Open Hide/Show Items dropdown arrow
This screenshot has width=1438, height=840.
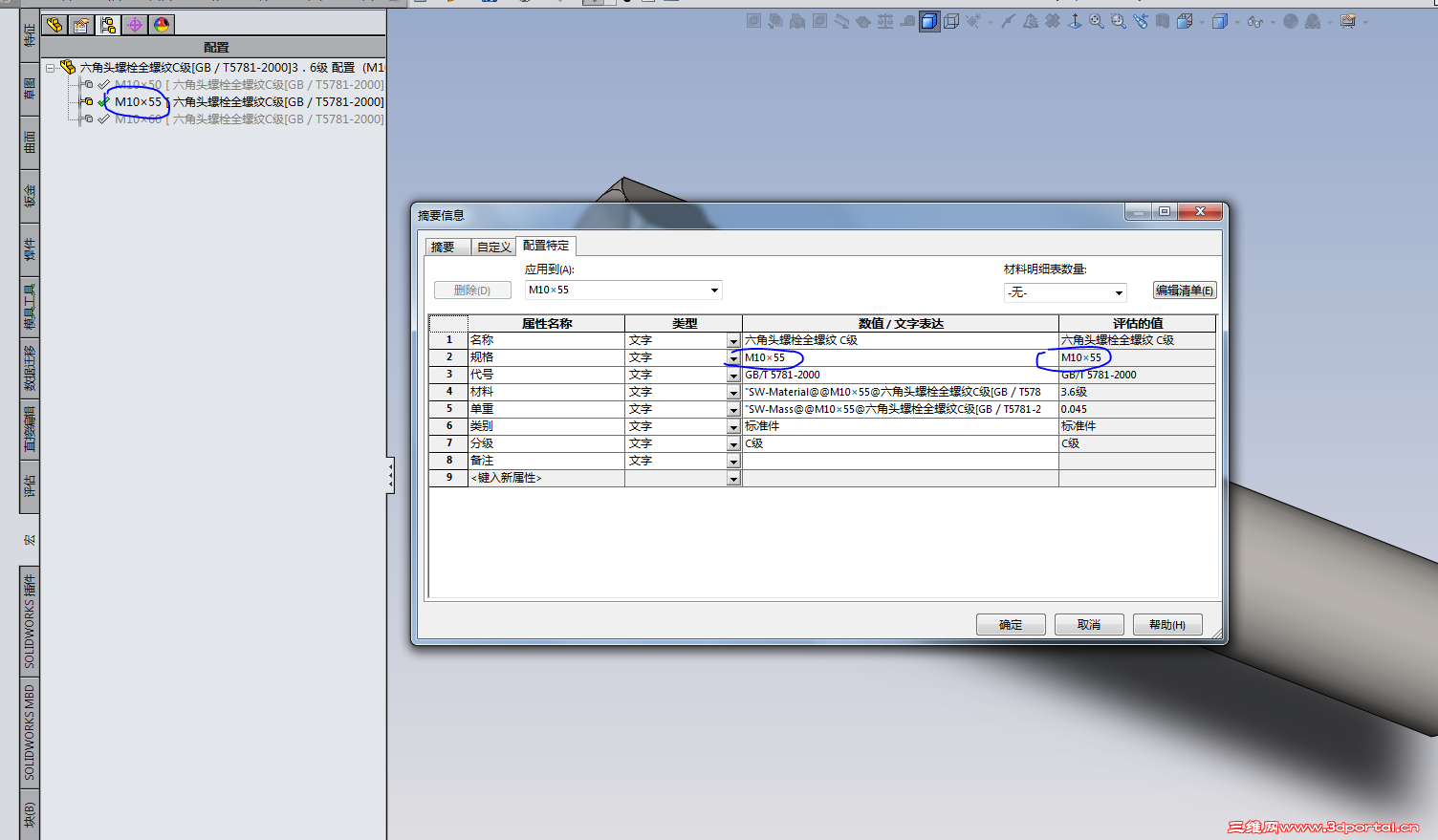pyautogui.click(x=1273, y=22)
